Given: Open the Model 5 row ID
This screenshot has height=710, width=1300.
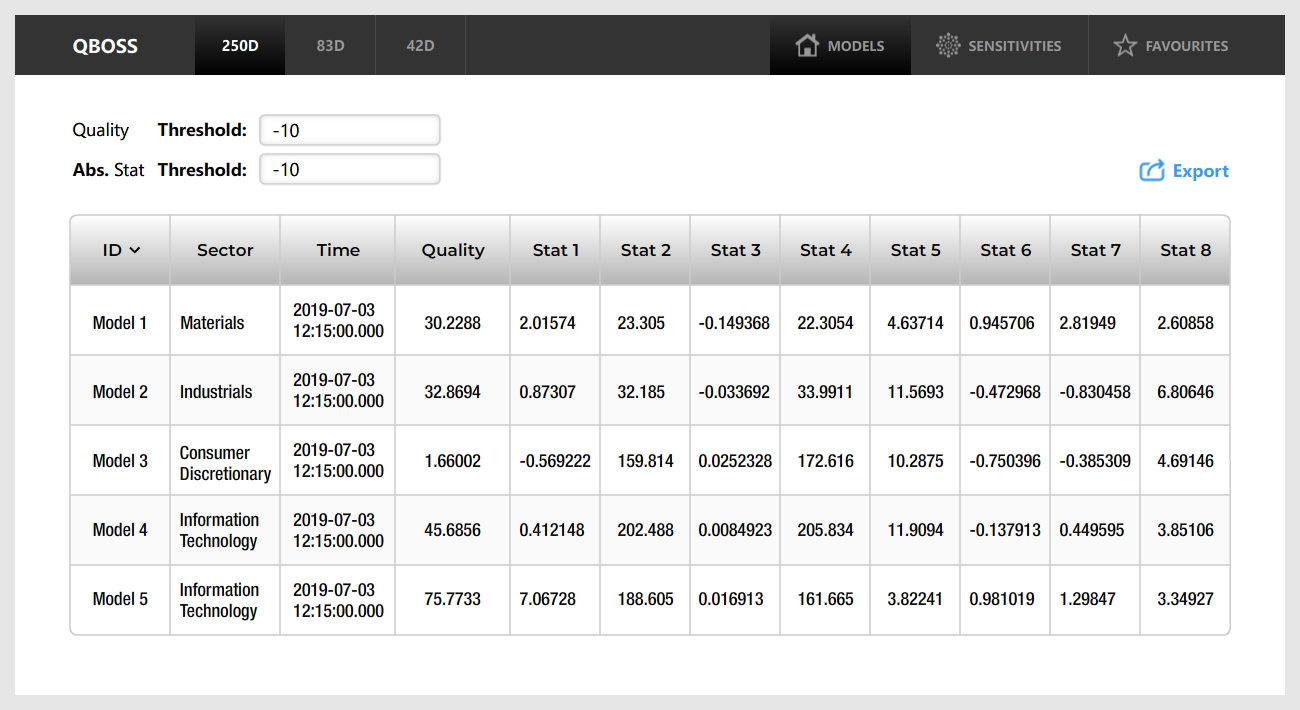Looking at the screenshot, I should click(120, 599).
